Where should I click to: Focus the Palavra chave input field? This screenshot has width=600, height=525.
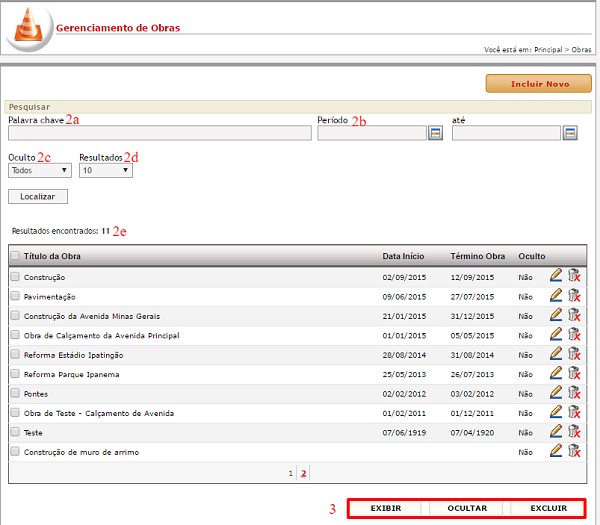click(x=160, y=133)
